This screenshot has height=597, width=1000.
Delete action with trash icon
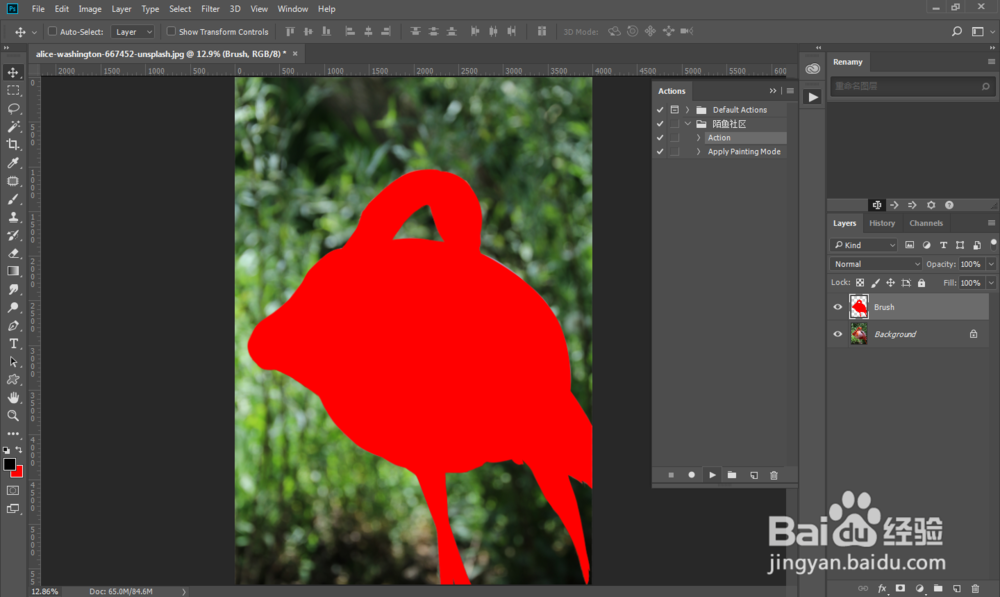click(774, 475)
